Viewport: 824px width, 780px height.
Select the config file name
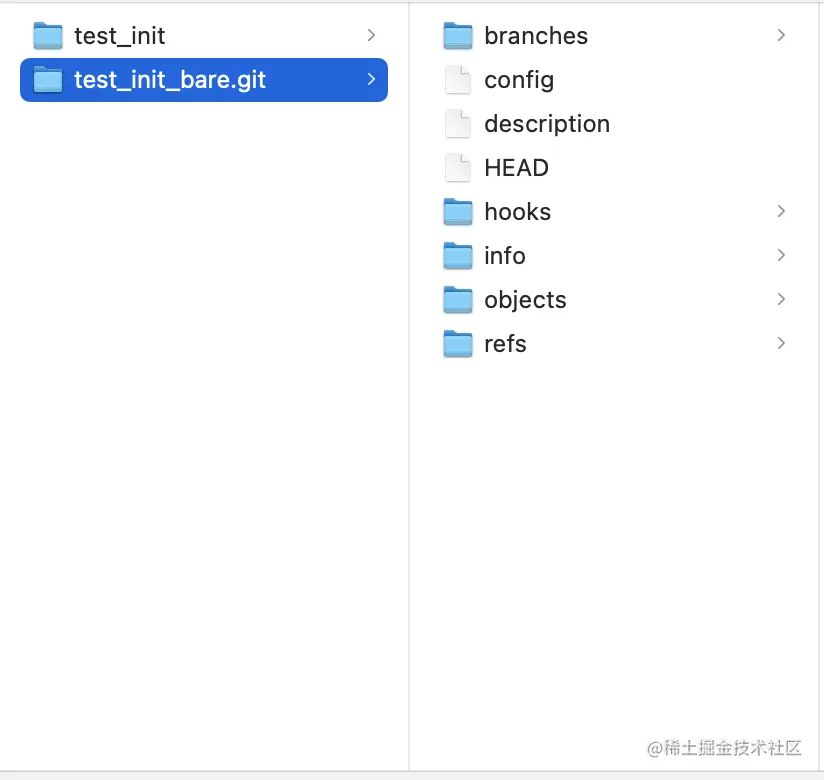[519, 80]
